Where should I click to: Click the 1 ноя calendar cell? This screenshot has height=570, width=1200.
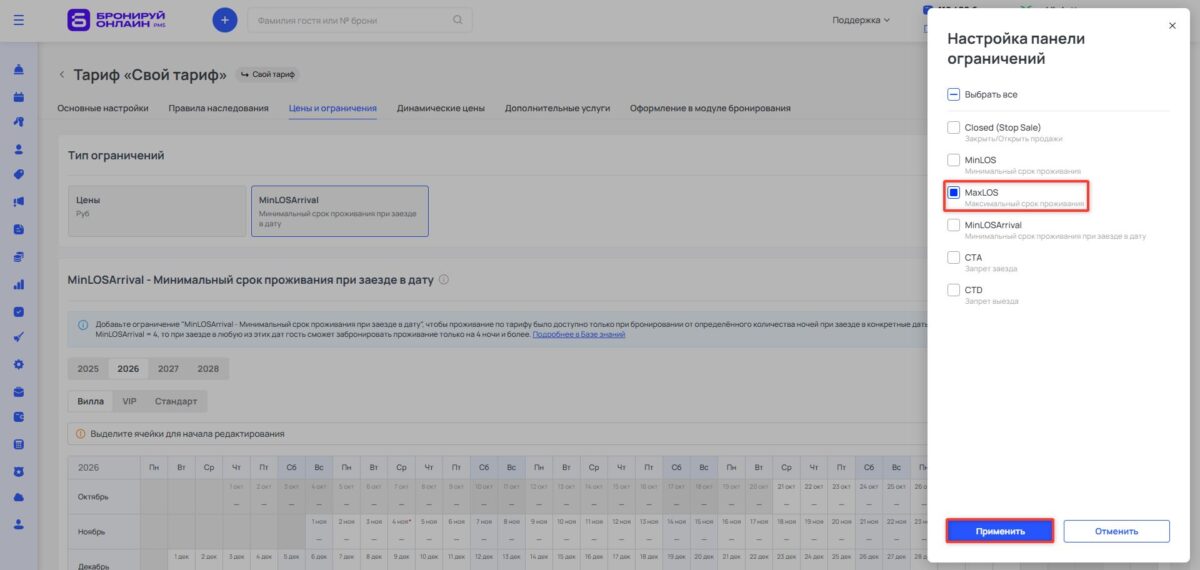[320, 530]
